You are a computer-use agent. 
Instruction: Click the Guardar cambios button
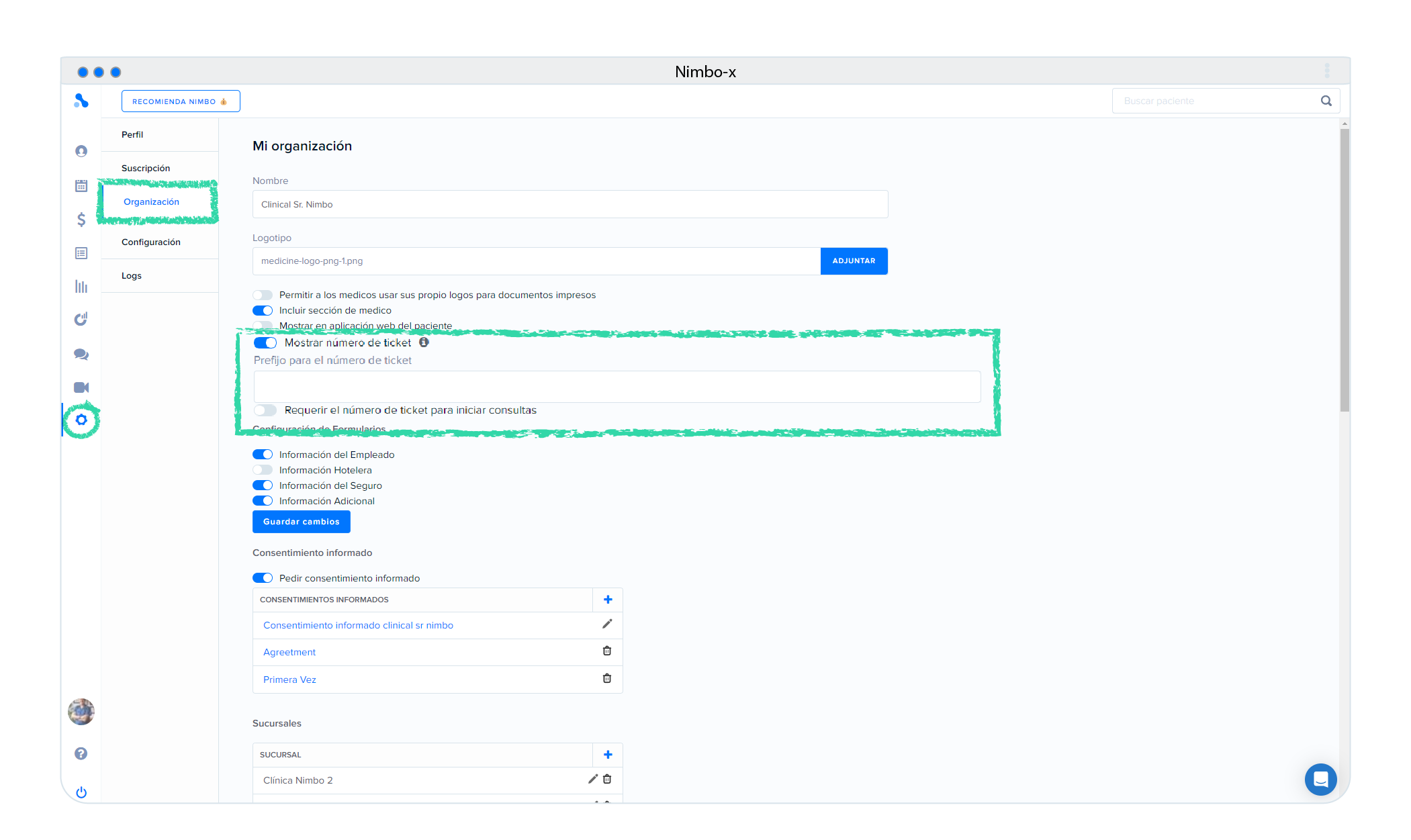[x=302, y=522]
